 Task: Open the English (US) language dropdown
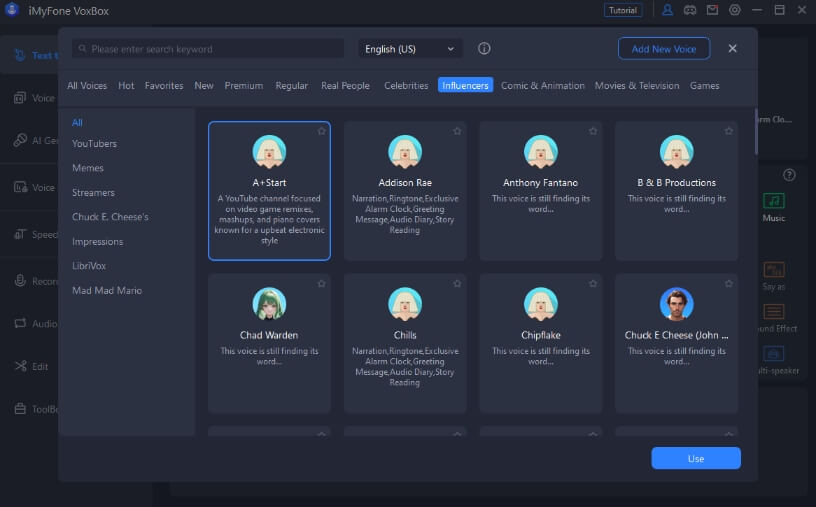(410, 49)
